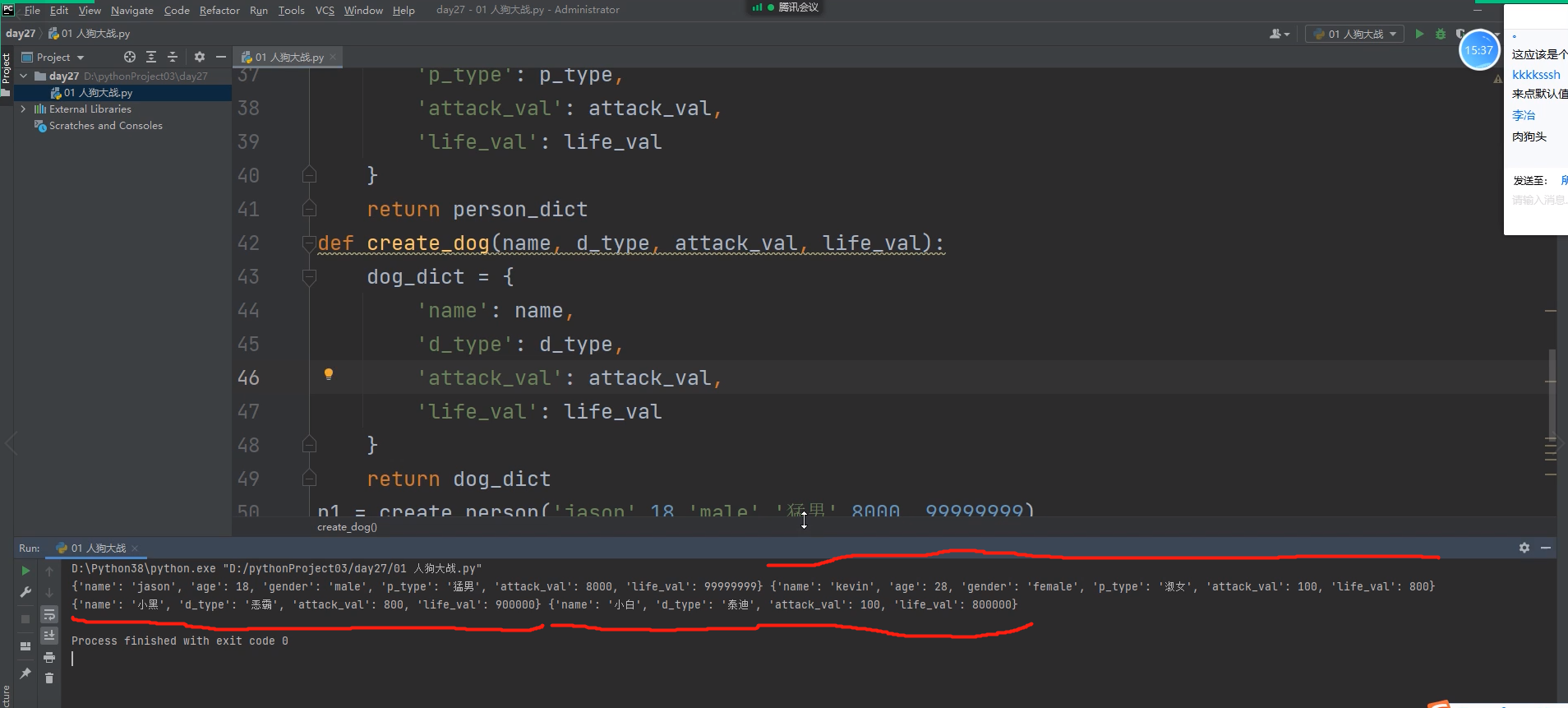
Task: Clear all console output with trash icon
Action: pyautogui.click(x=49, y=678)
